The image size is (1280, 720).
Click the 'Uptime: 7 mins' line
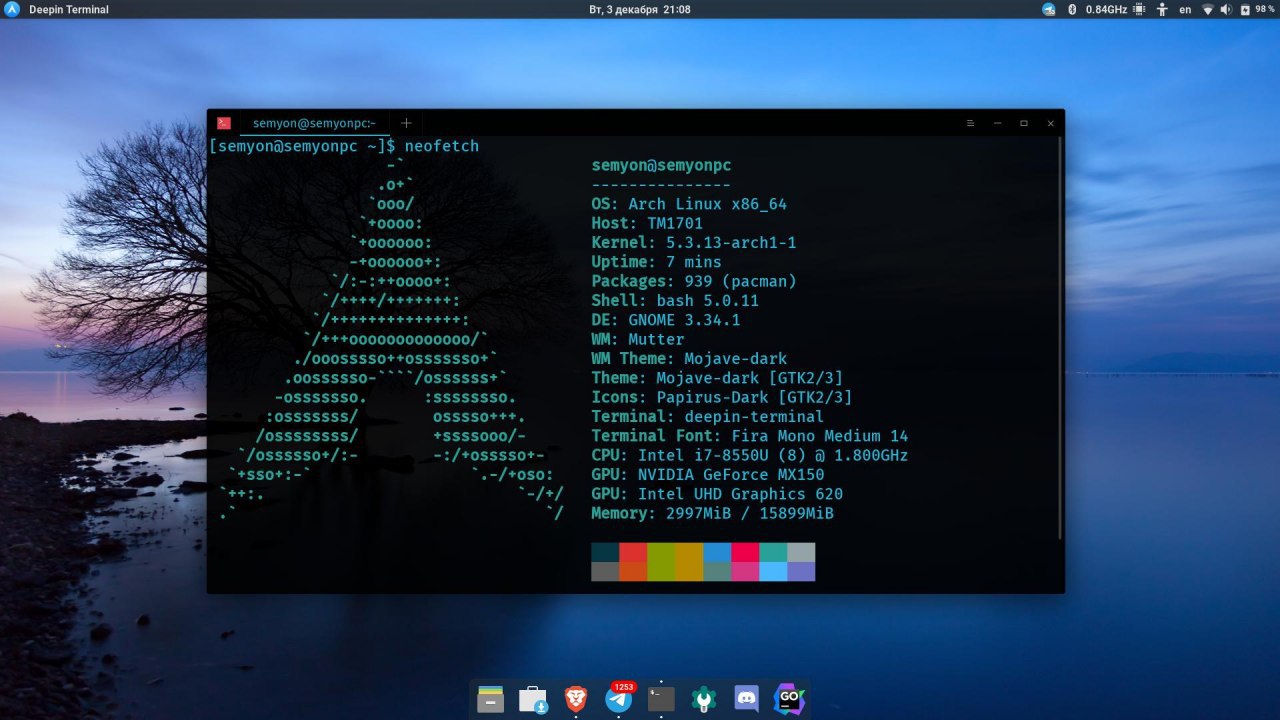point(656,262)
